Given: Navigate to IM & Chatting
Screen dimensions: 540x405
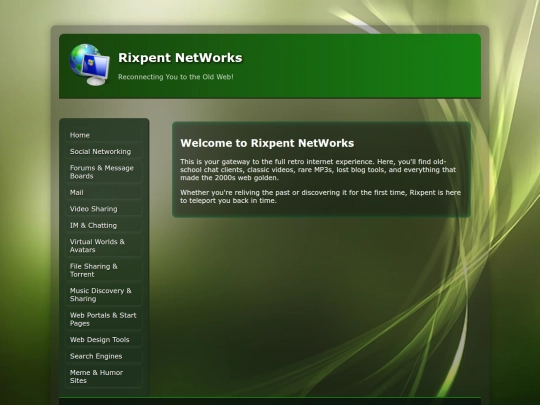Looking at the screenshot, I should [104, 225].
